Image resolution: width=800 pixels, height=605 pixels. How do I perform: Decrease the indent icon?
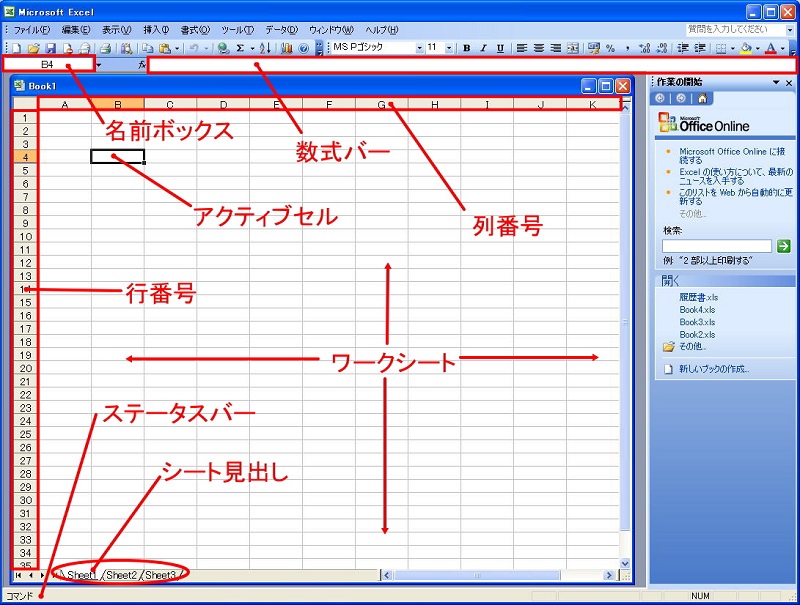click(x=683, y=48)
